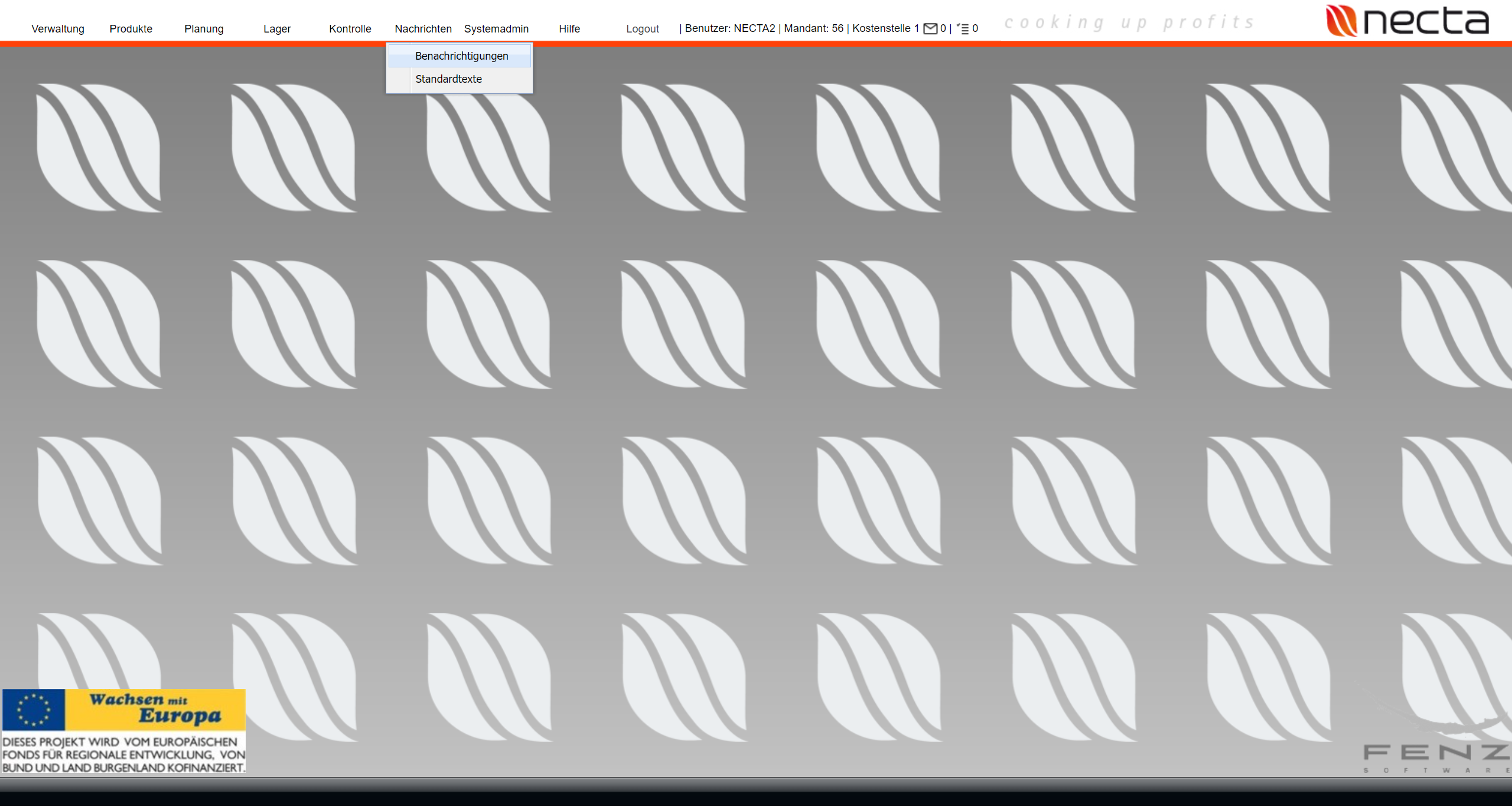1512x806 pixels.
Task: Click the task list icon
Action: coord(963,28)
